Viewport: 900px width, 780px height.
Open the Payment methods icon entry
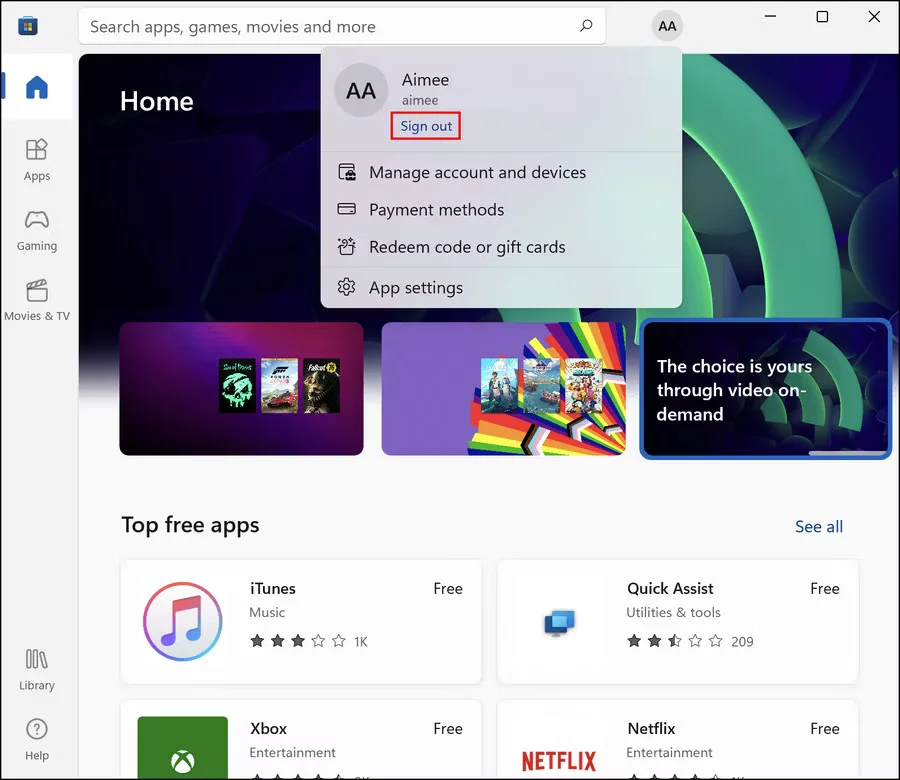click(349, 210)
